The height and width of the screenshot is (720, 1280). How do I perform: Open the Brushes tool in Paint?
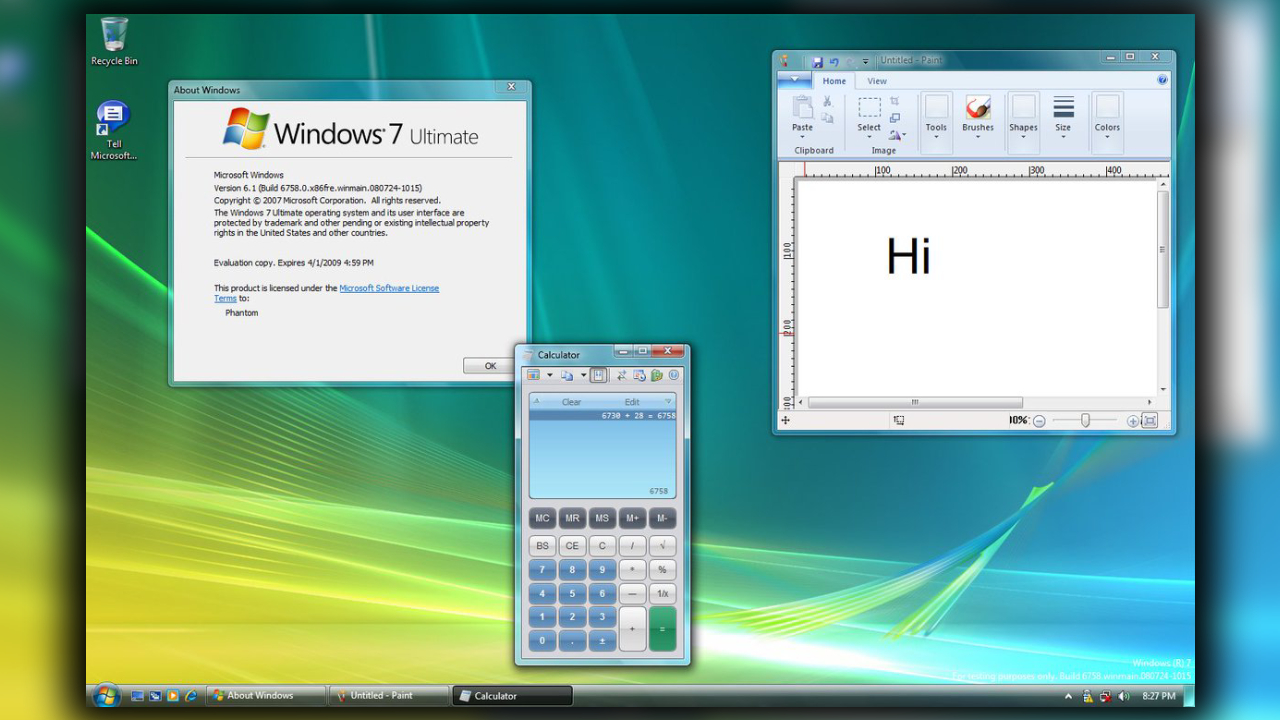pos(977,108)
